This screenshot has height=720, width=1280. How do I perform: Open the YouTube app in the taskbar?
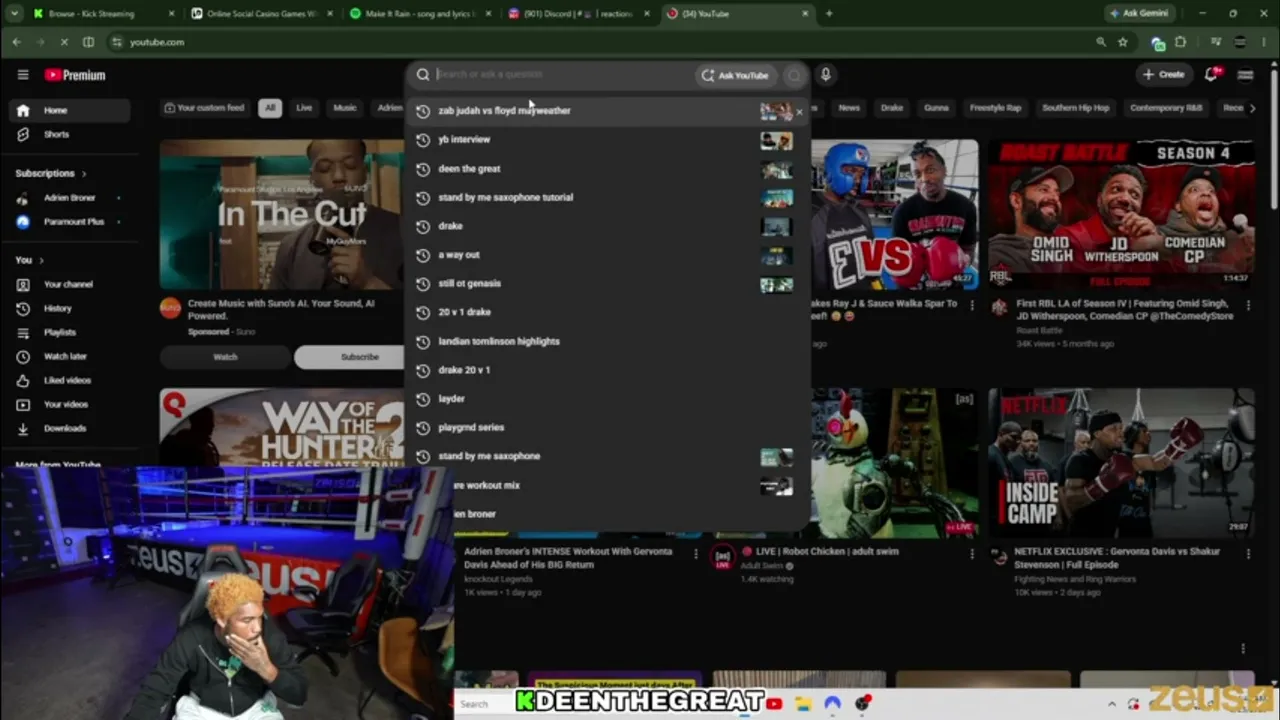point(774,704)
